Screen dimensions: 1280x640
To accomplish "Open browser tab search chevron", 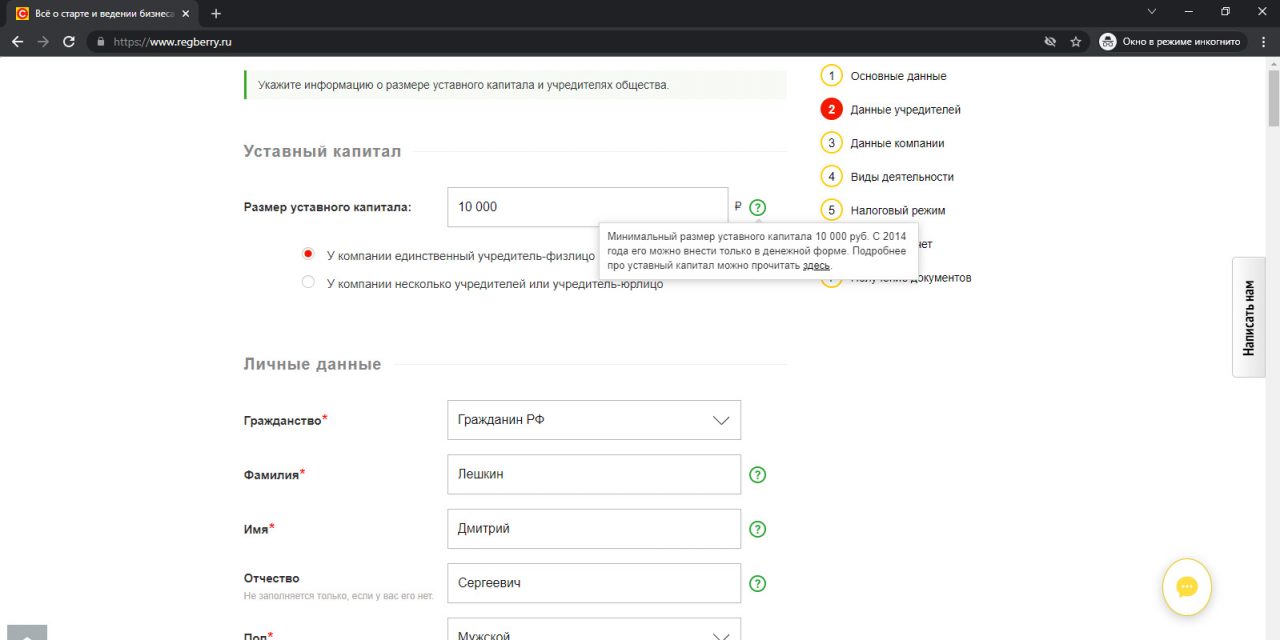I will [x=1151, y=13].
